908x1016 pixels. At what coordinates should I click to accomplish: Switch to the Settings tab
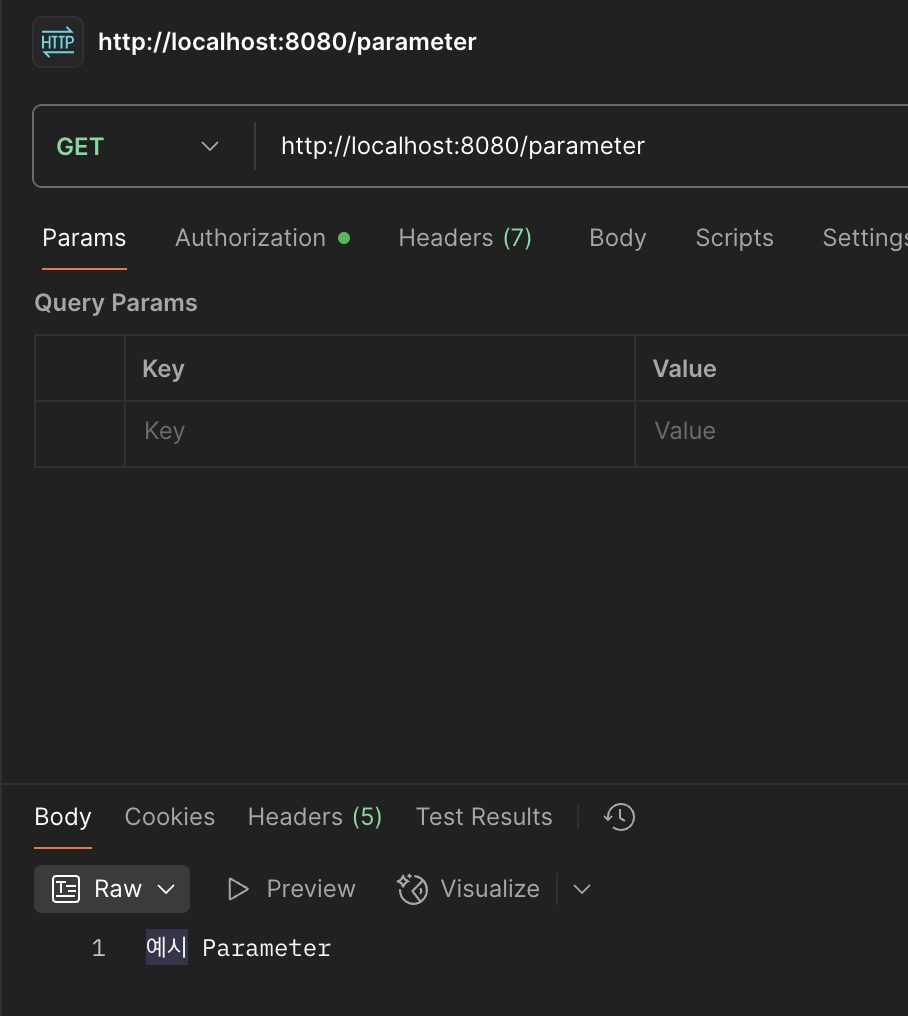point(864,238)
